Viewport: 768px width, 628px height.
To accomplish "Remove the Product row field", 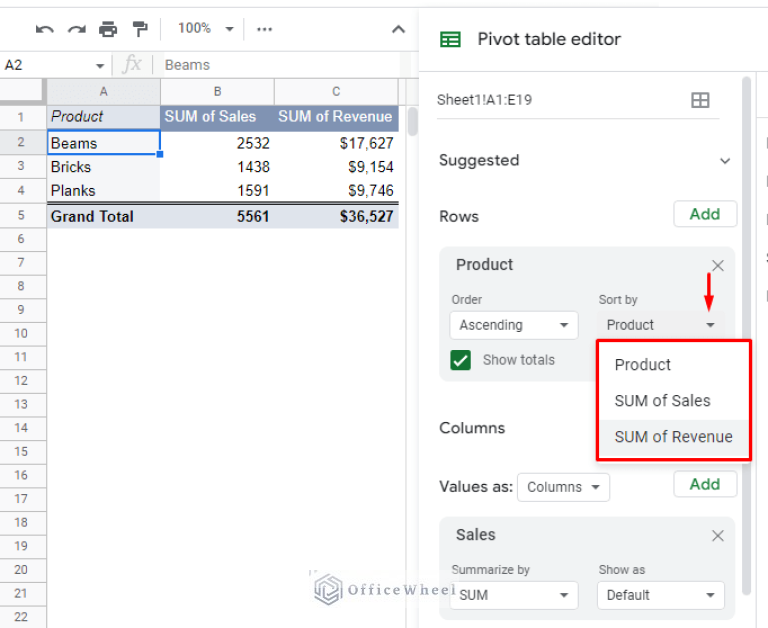I will (717, 265).
